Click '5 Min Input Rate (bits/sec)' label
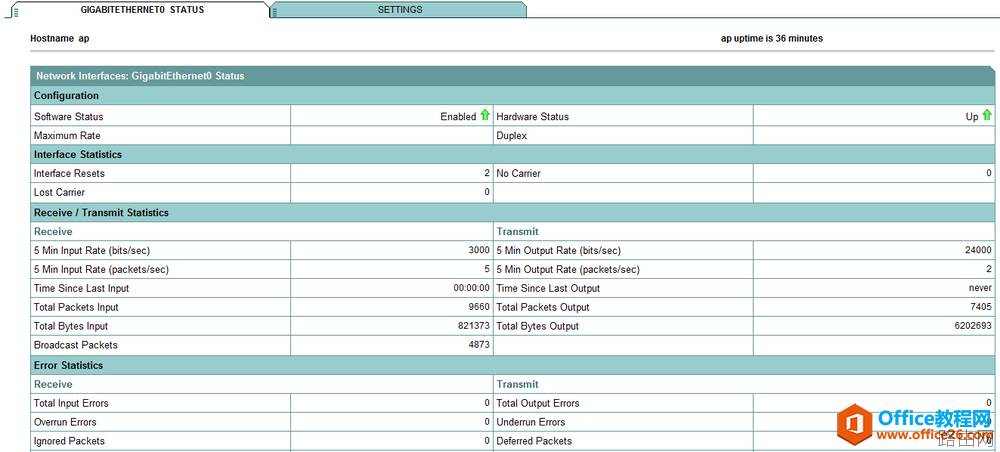1000x452 pixels. [92, 251]
